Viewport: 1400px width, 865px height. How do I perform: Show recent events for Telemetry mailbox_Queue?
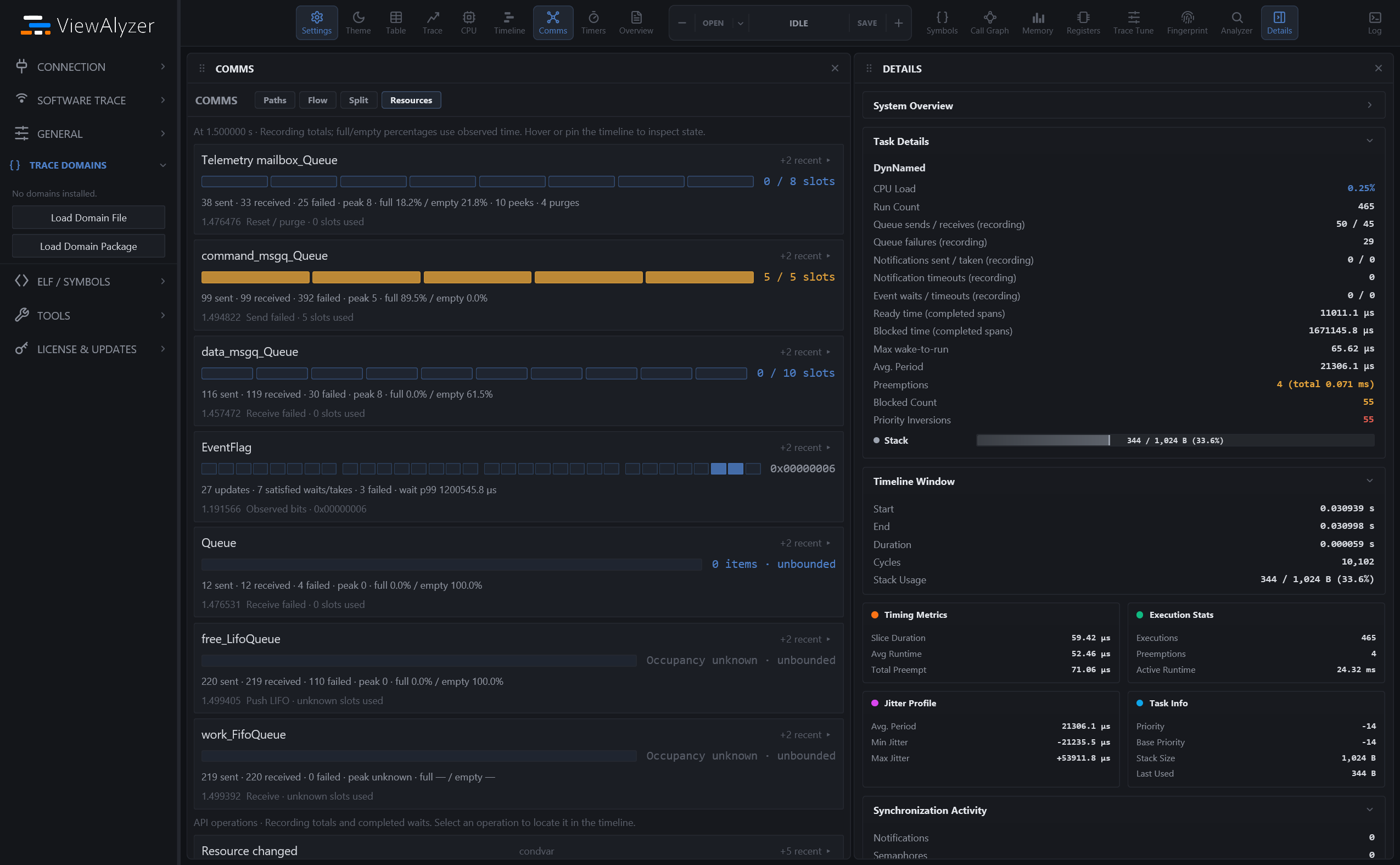click(x=805, y=161)
